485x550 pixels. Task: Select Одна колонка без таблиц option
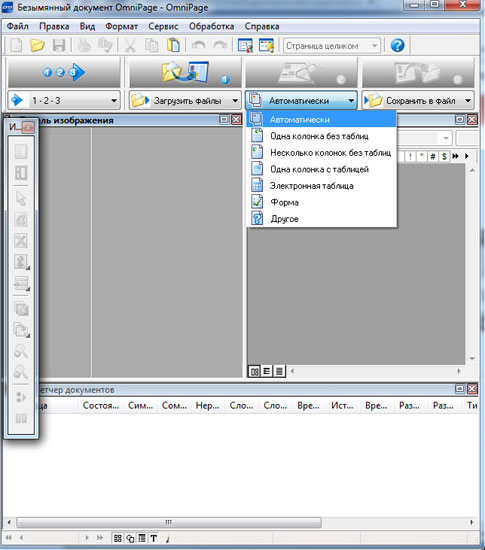tap(322, 136)
